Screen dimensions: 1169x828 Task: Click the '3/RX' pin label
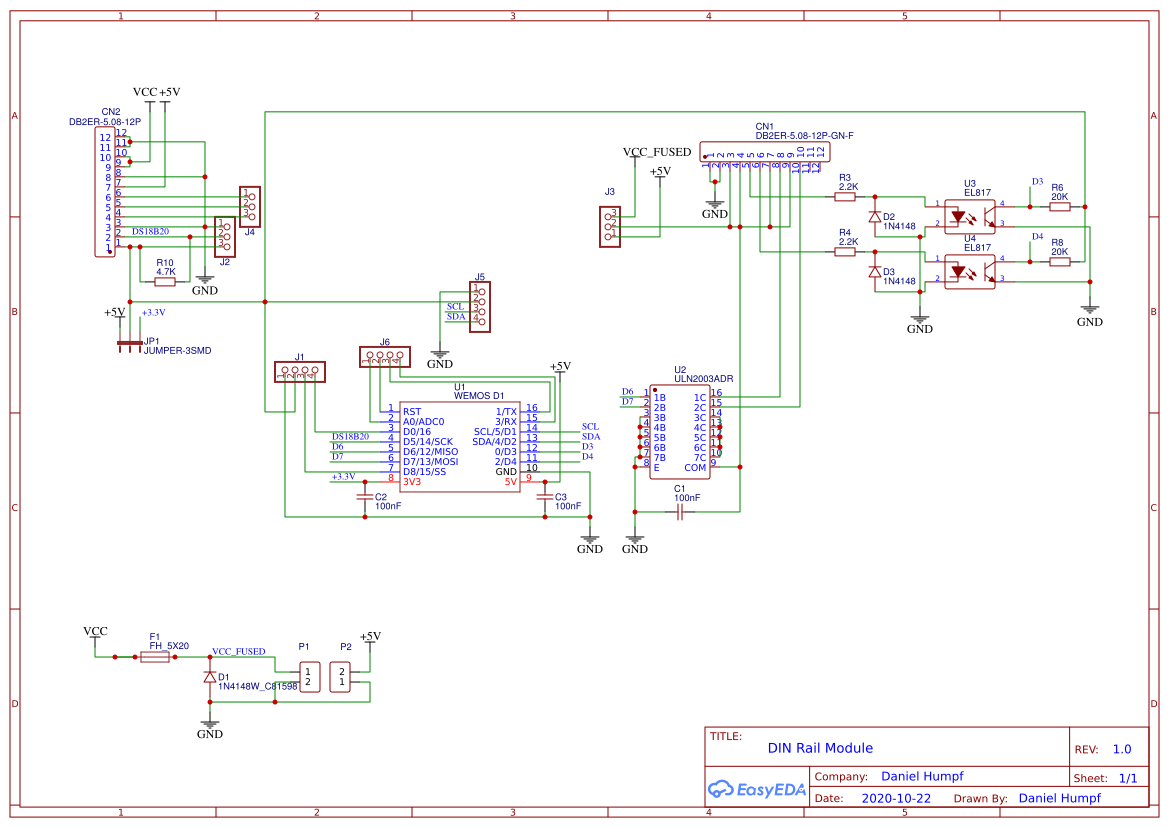coord(506,422)
